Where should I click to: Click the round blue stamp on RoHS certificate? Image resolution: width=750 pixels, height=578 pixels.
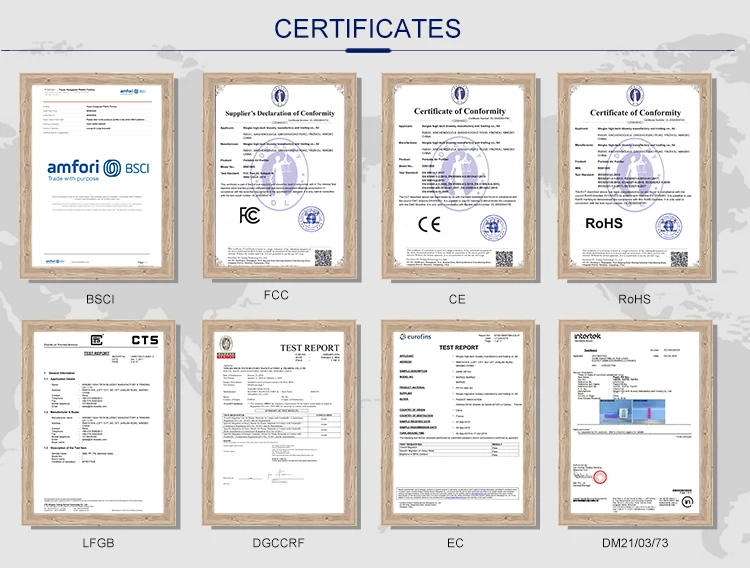(668, 226)
